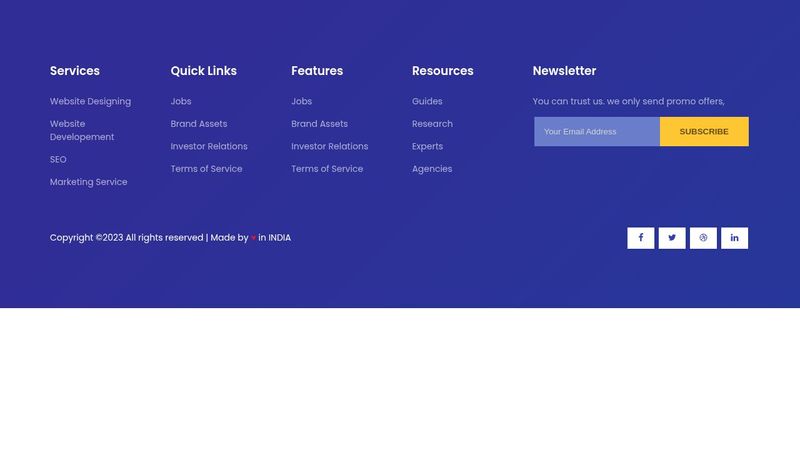800x450 pixels.
Task: Open the Dribbble social icon
Action: point(703,238)
